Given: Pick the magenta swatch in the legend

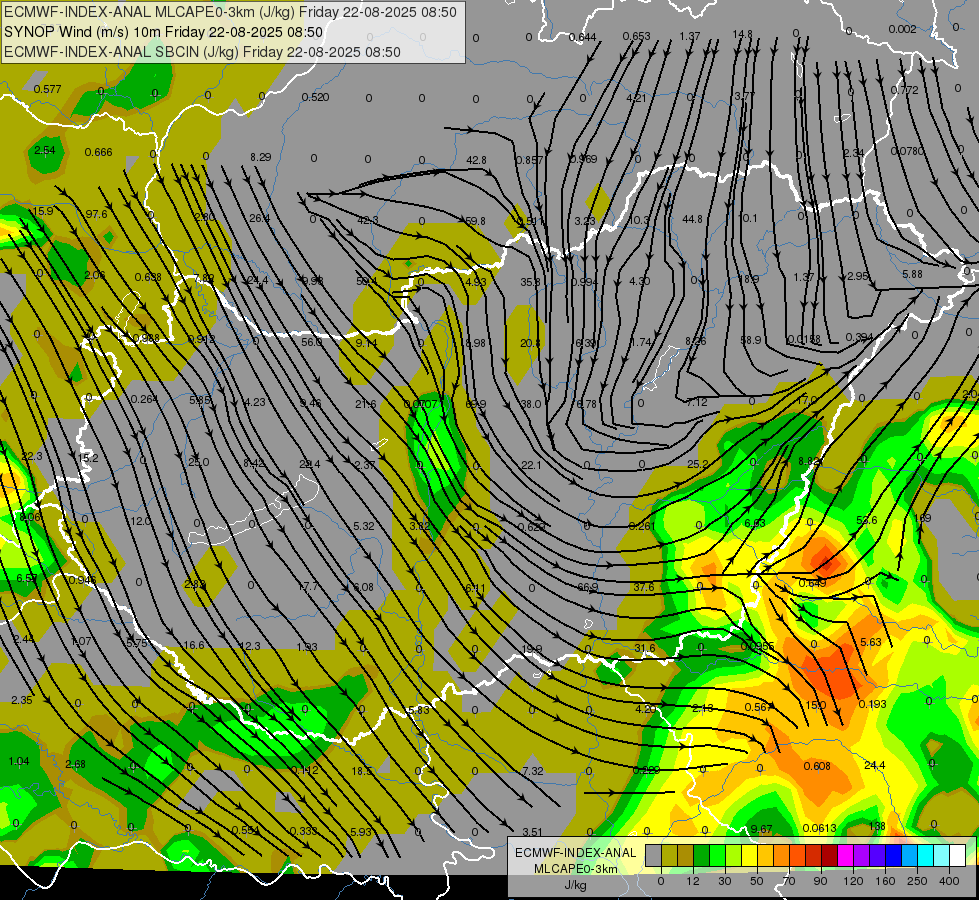Looking at the screenshot, I should [845, 856].
